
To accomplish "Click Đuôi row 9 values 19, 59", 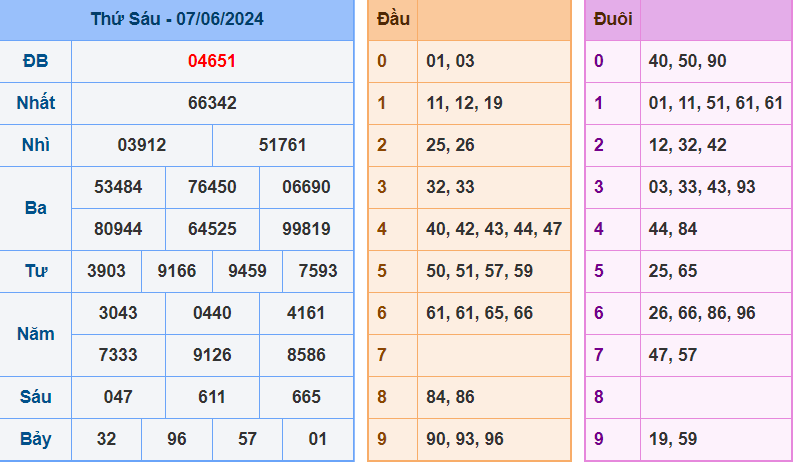I will [673, 439].
